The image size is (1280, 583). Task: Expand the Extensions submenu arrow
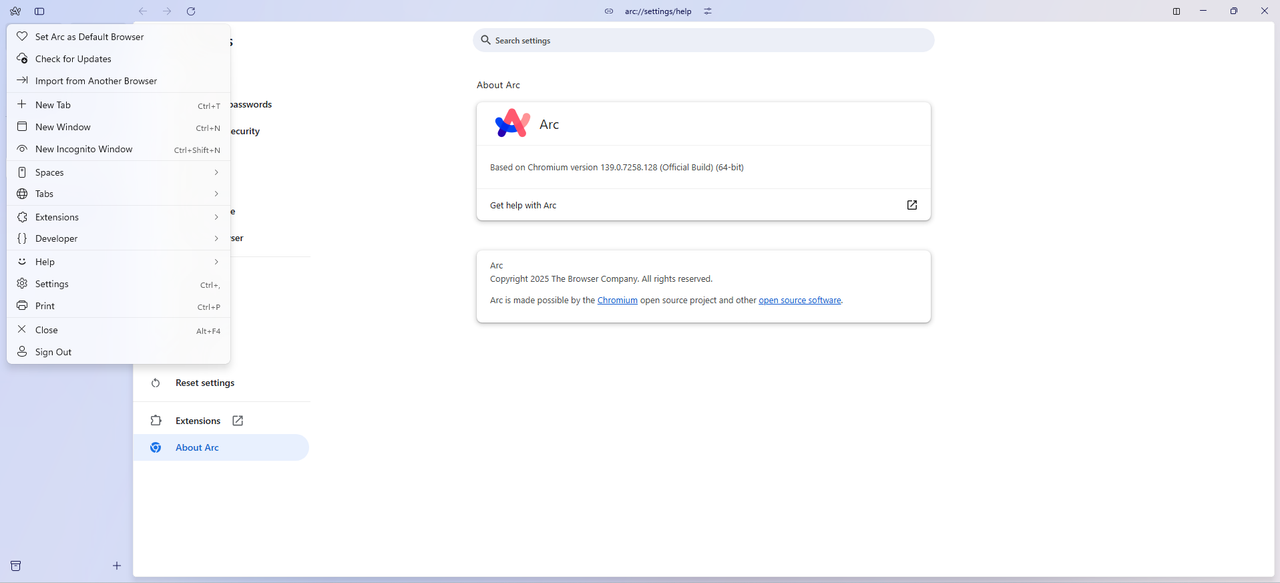point(216,217)
